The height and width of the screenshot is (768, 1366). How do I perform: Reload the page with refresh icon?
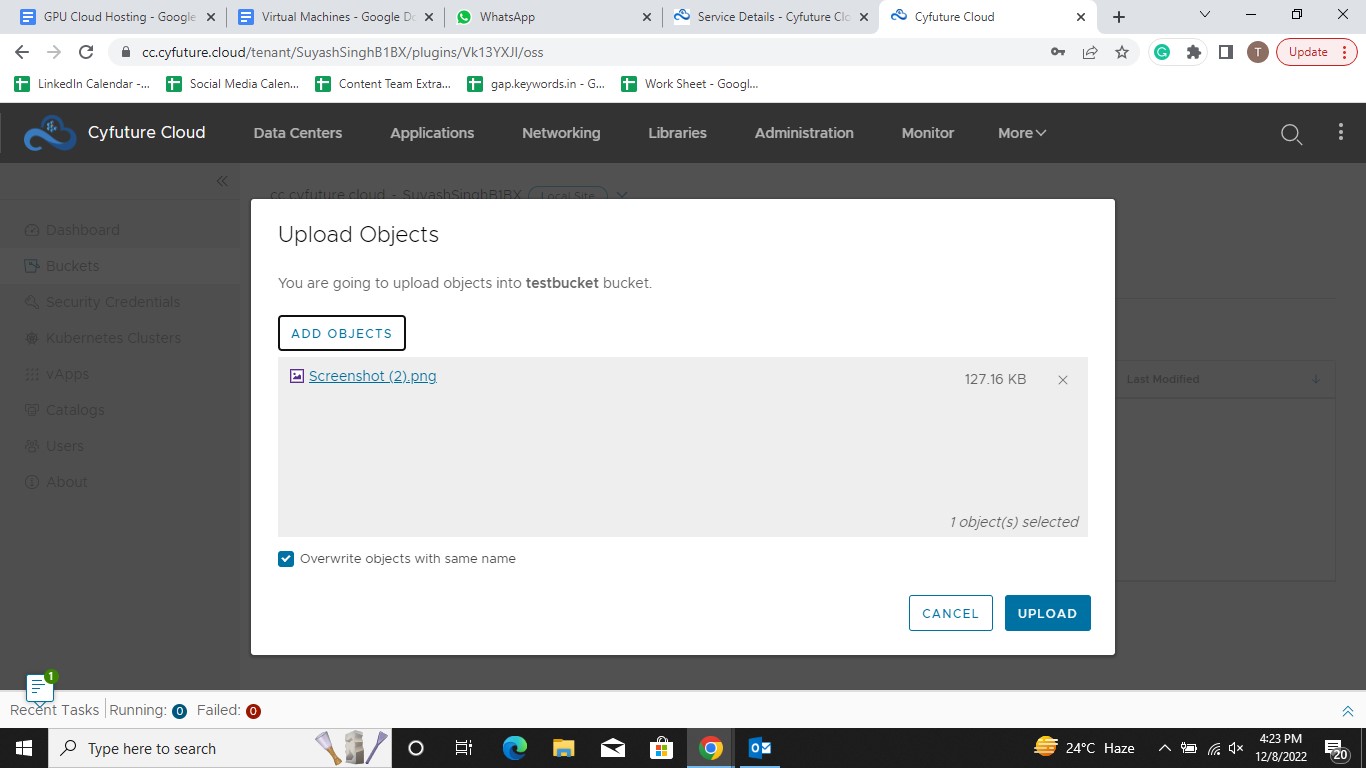pyautogui.click(x=86, y=52)
